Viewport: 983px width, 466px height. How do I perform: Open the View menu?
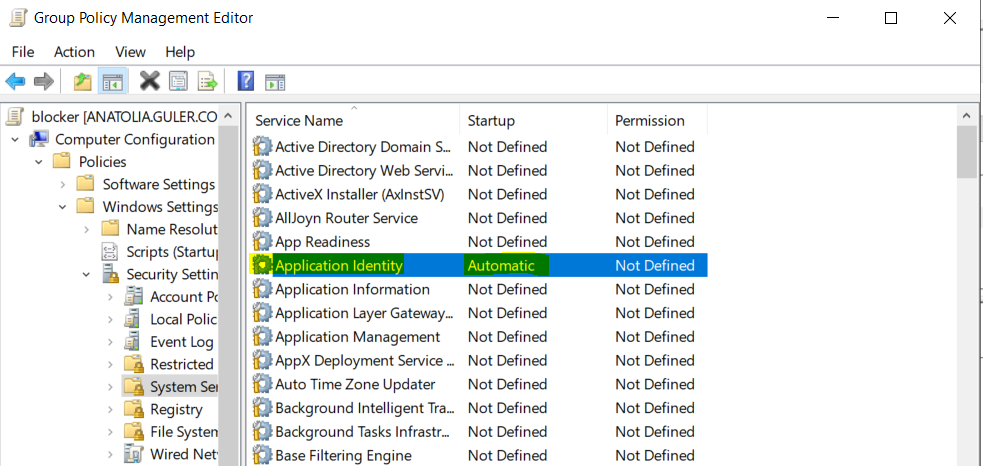130,51
